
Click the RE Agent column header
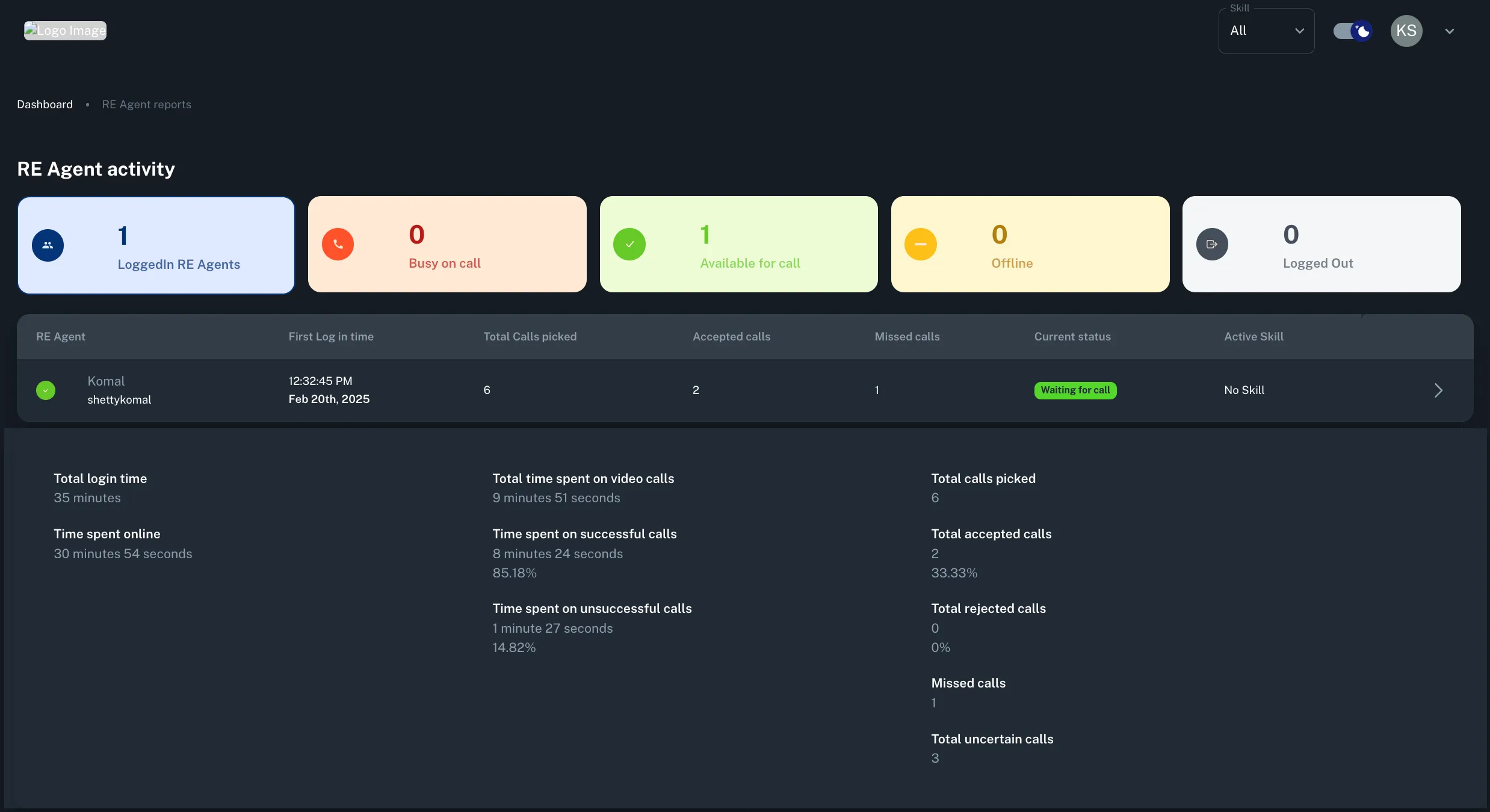point(61,336)
